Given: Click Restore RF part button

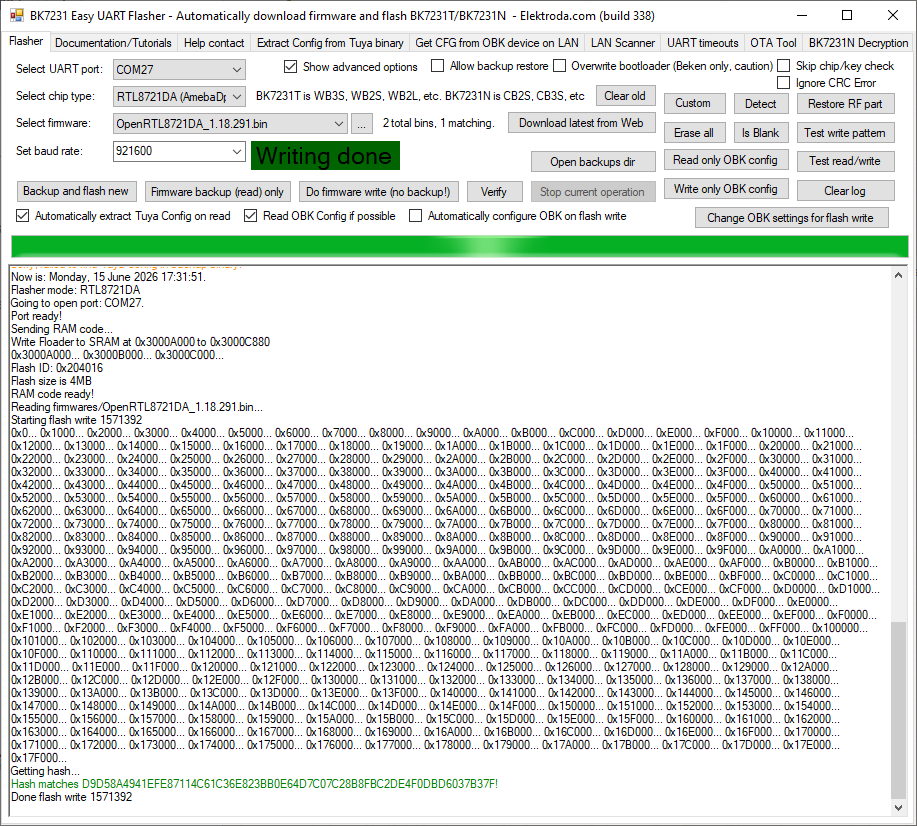Looking at the screenshot, I should pos(845,104).
